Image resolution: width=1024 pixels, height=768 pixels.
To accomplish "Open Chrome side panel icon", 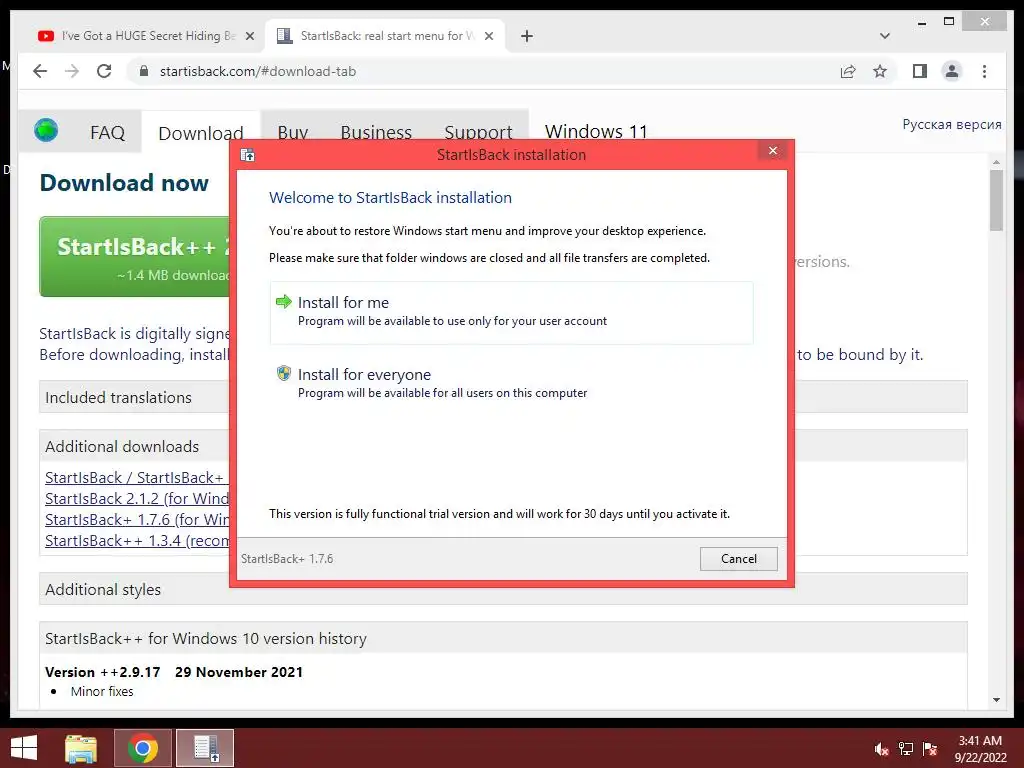I will point(920,71).
